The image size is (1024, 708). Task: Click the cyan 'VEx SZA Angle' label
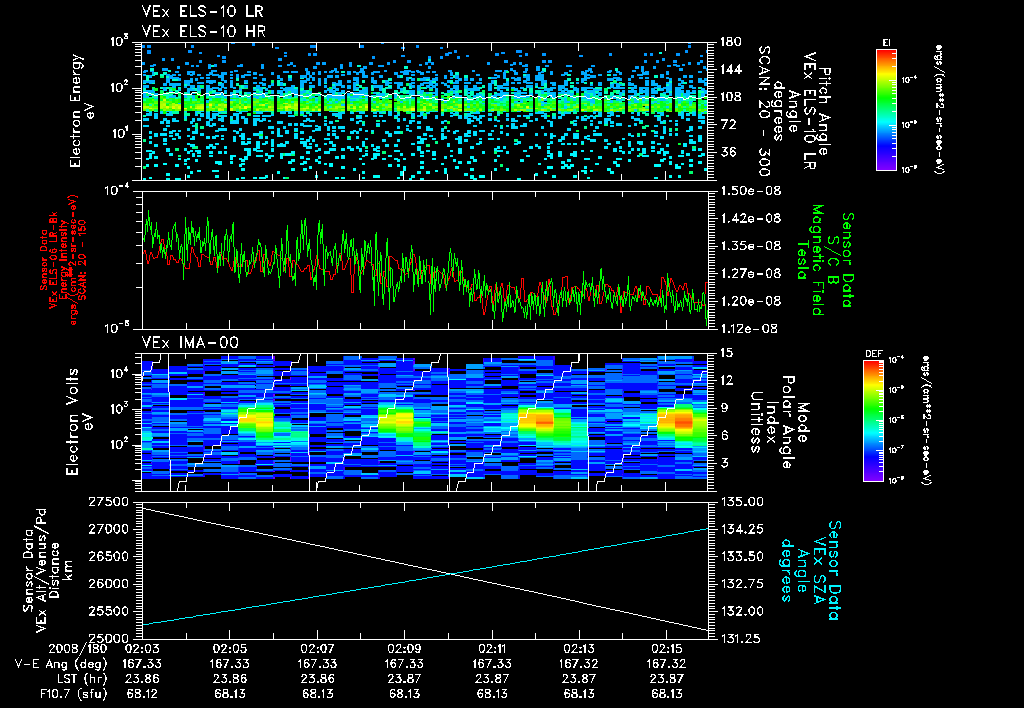point(810,570)
